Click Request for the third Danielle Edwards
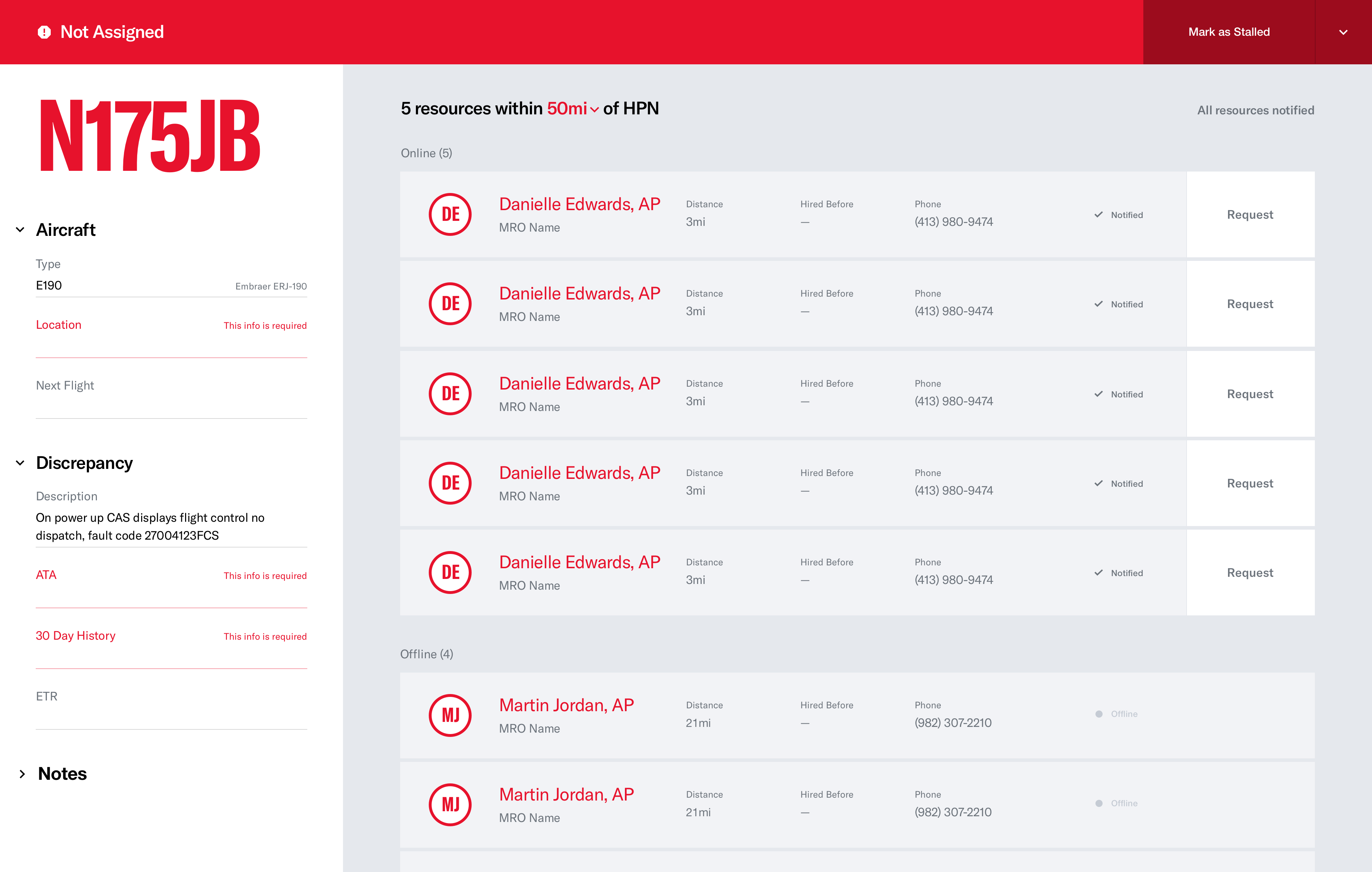Screen dimensions: 1372x872 click(x=1249, y=394)
